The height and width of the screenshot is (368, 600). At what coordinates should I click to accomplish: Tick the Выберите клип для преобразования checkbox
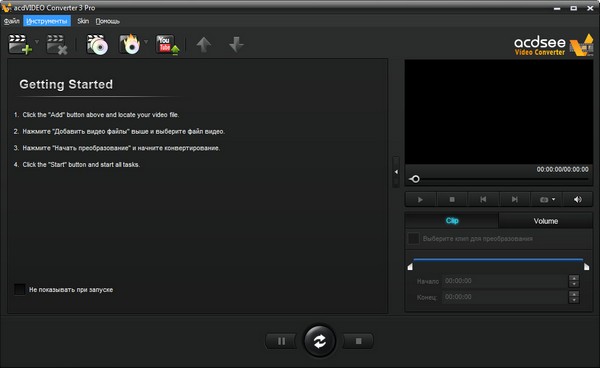click(x=413, y=238)
